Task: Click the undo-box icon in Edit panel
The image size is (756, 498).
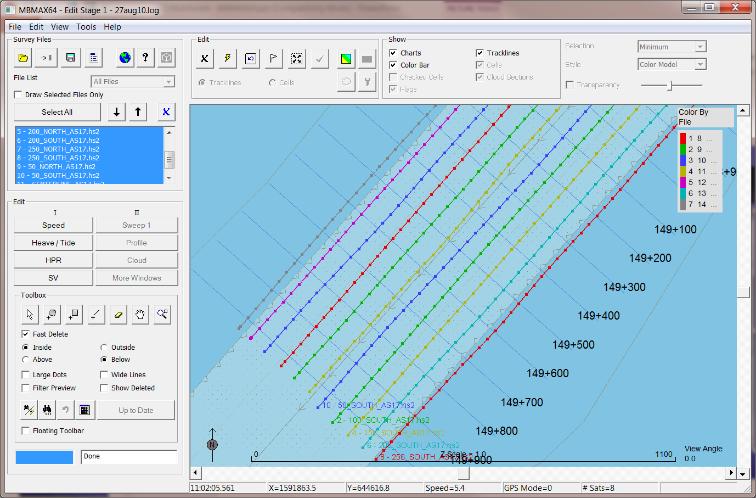Action: [x=250, y=59]
